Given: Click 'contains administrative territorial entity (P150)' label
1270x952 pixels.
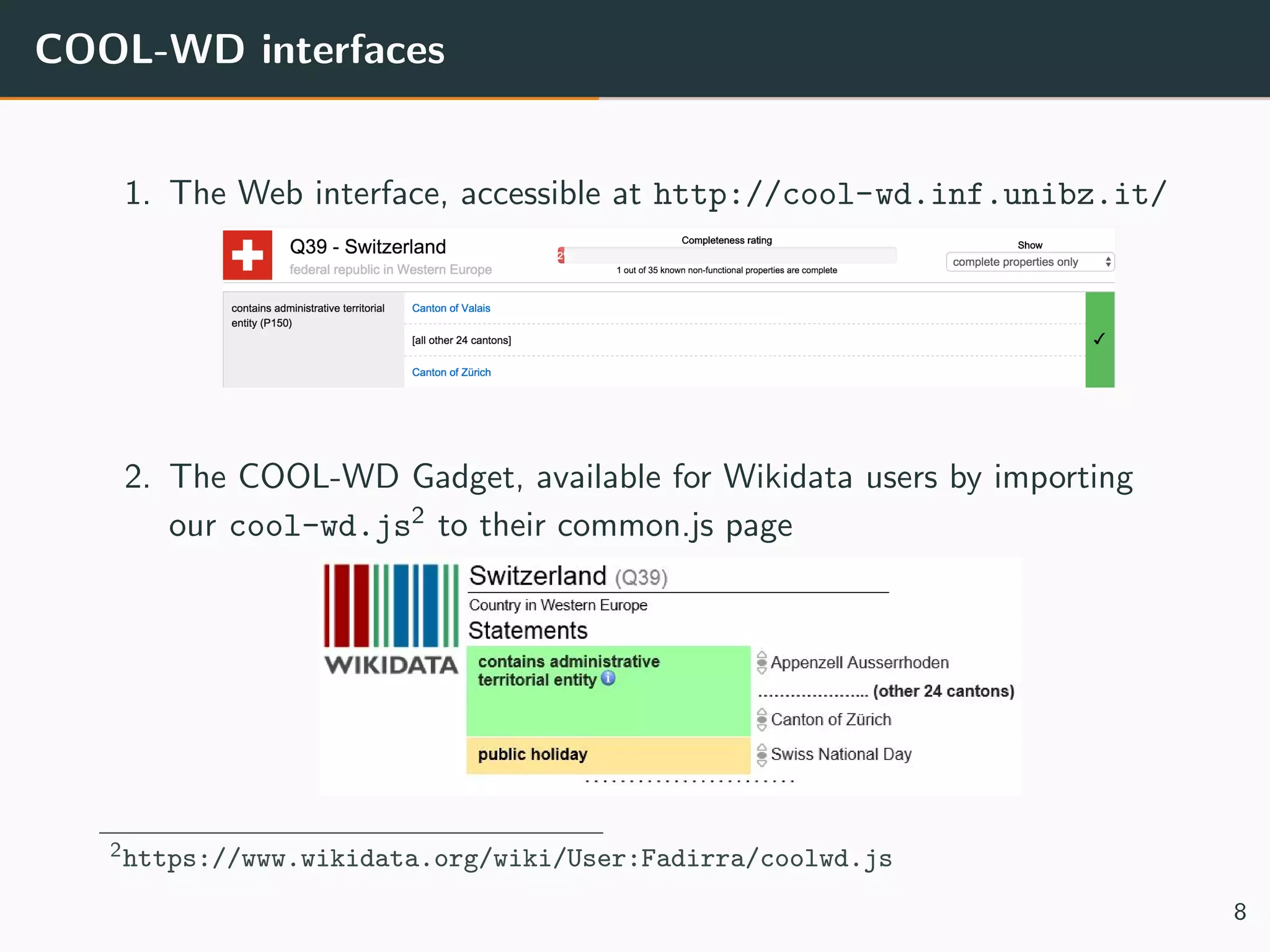Looking at the screenshot, I should (308, 315).
